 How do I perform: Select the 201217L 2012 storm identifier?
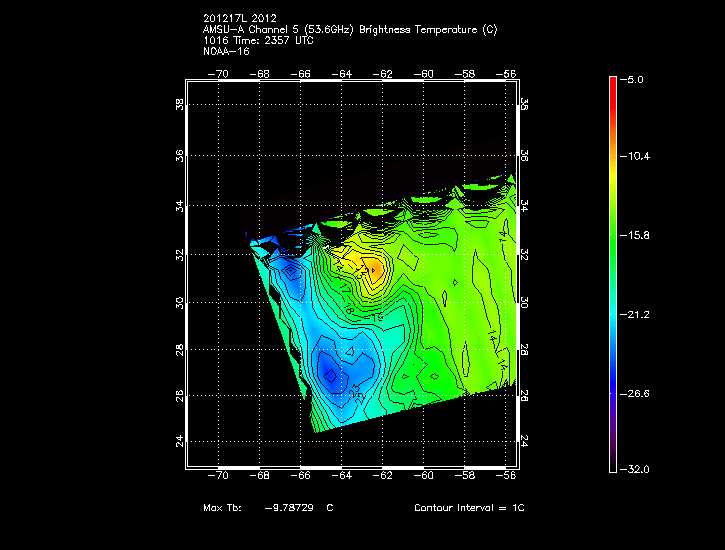(239, 18)
